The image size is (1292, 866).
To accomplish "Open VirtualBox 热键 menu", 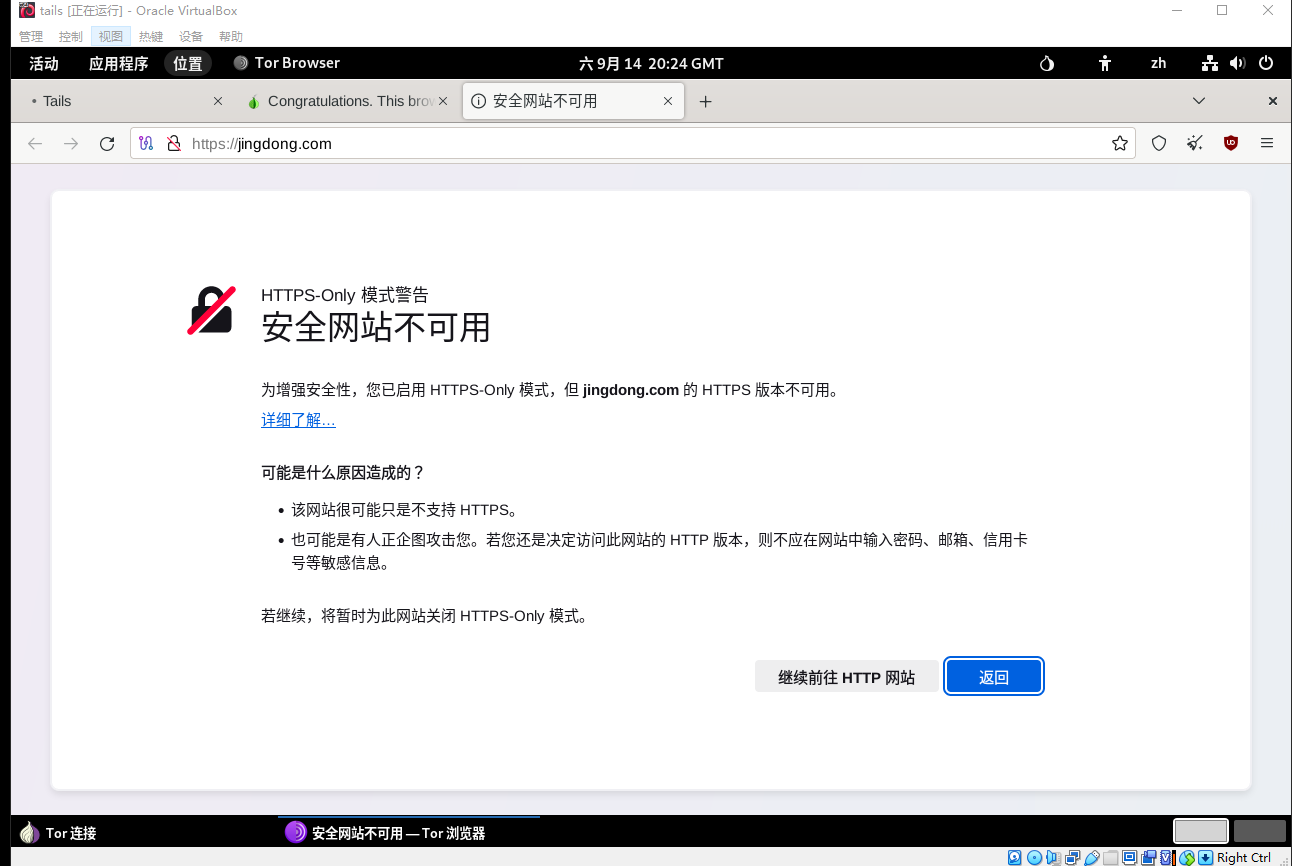I will pos(151,36).
